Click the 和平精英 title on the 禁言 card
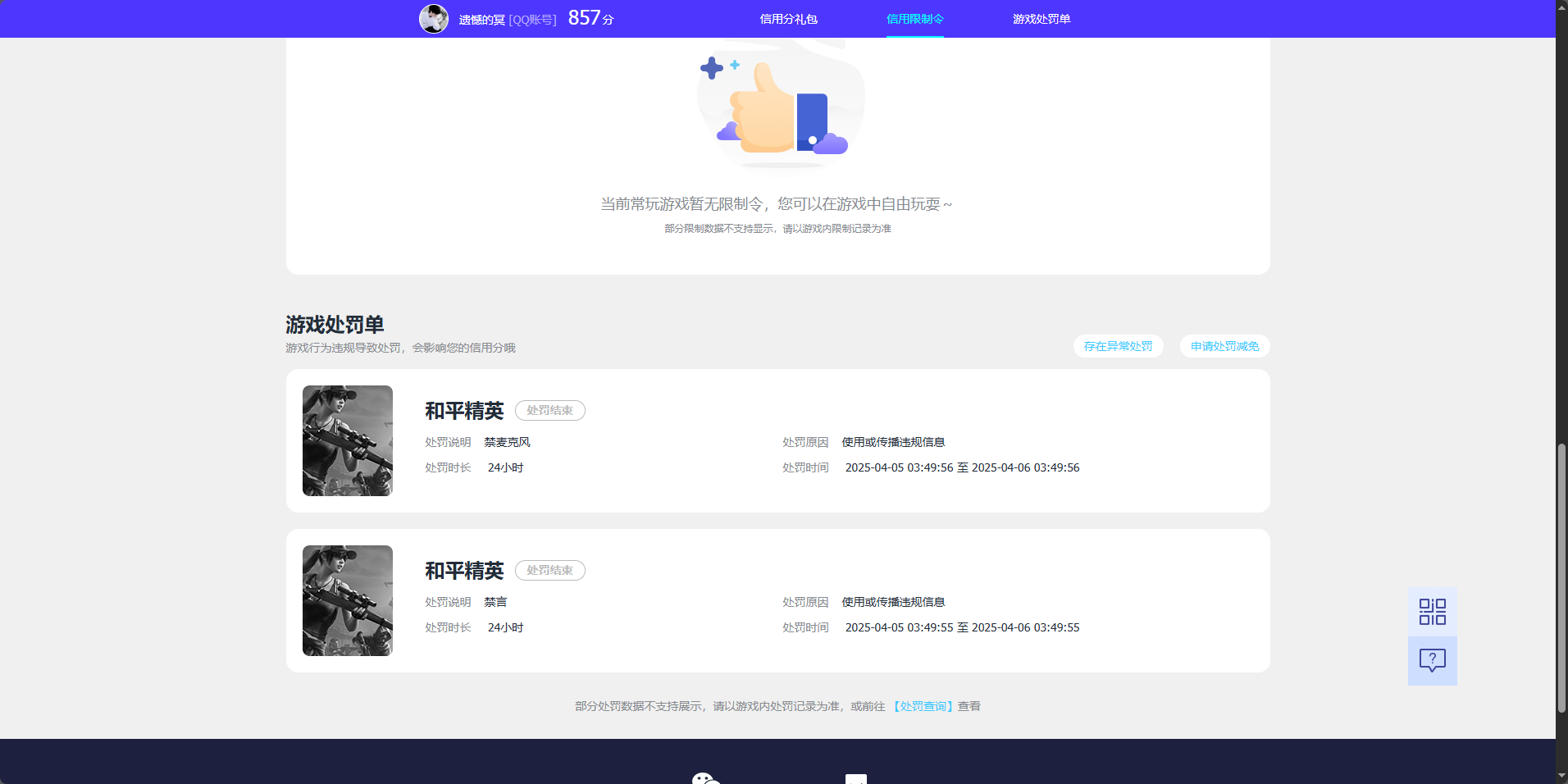Image resolution: width=1568 pixels, height=784 pixels. [464, 571]
